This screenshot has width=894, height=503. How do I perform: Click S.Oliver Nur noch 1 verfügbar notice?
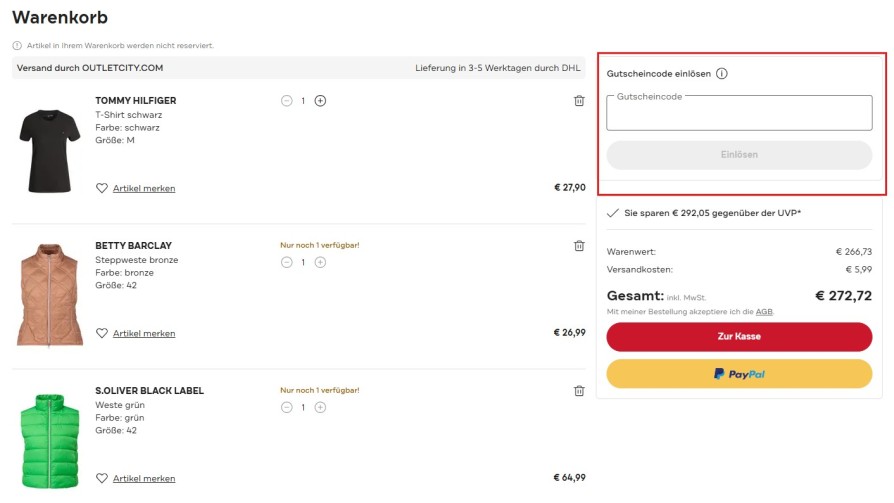pyautogui.click(x=320, y=390)
